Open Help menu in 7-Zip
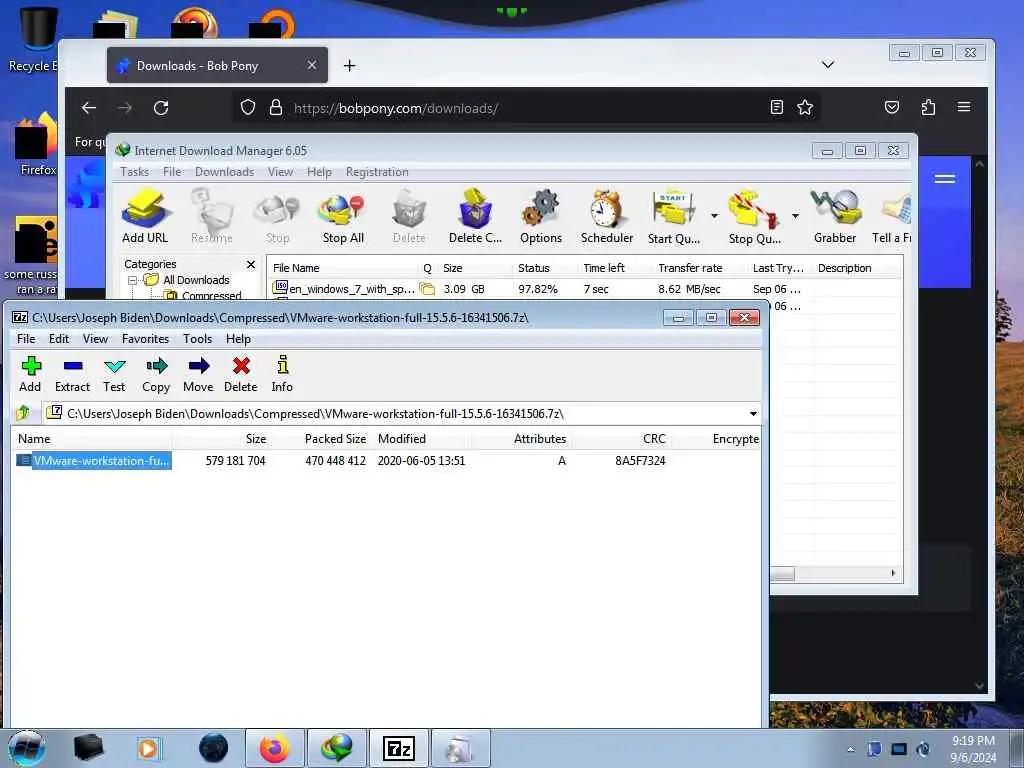Viewport: 1024px width, 768px height. pyautogui.click(x=238, y=338)
